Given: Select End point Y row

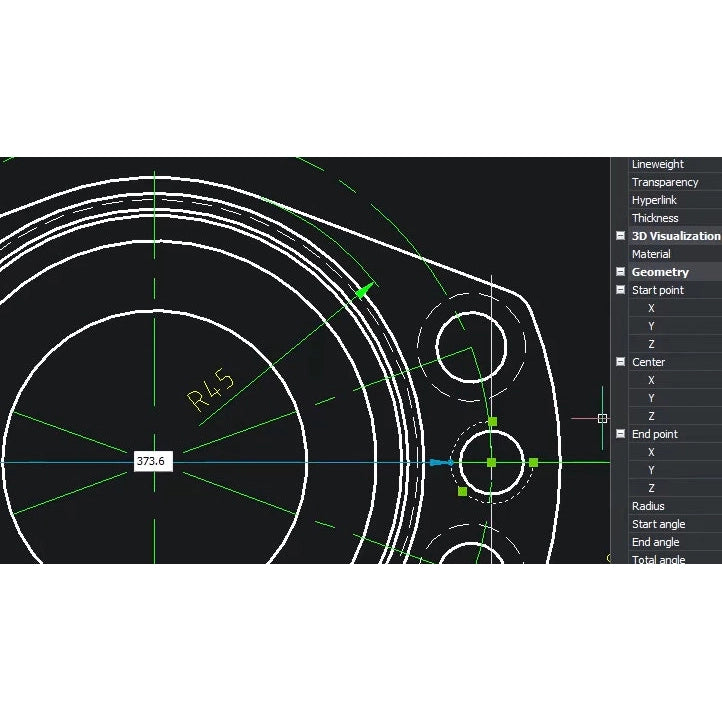Looking at the screenshot, I should click(675, 470).
